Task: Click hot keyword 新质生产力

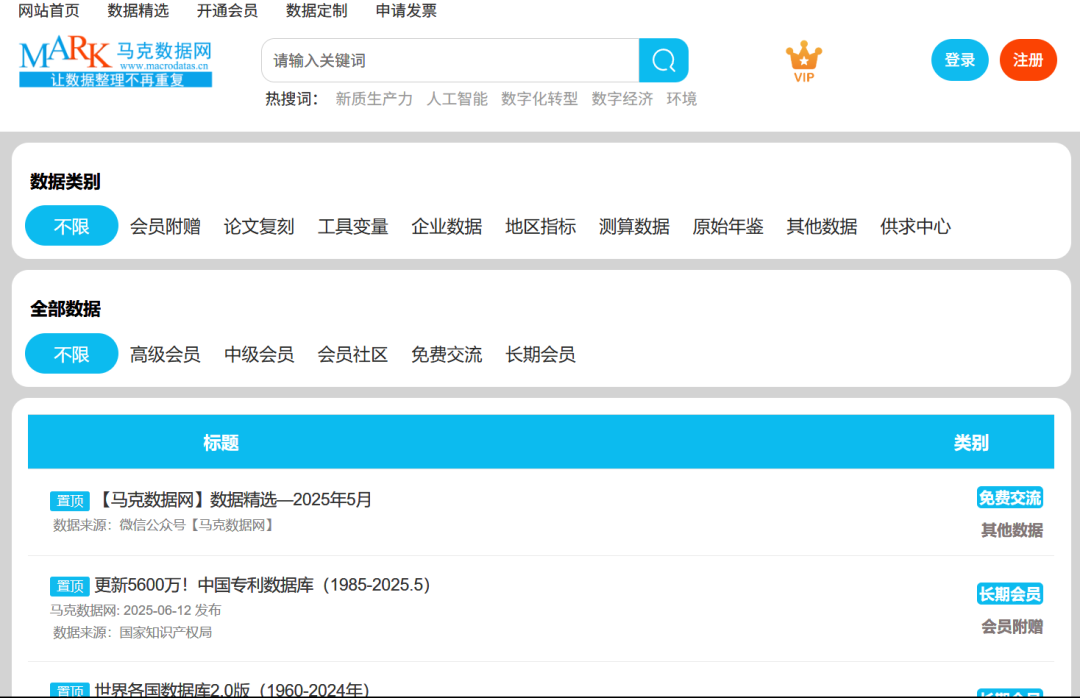Action: 374,99
